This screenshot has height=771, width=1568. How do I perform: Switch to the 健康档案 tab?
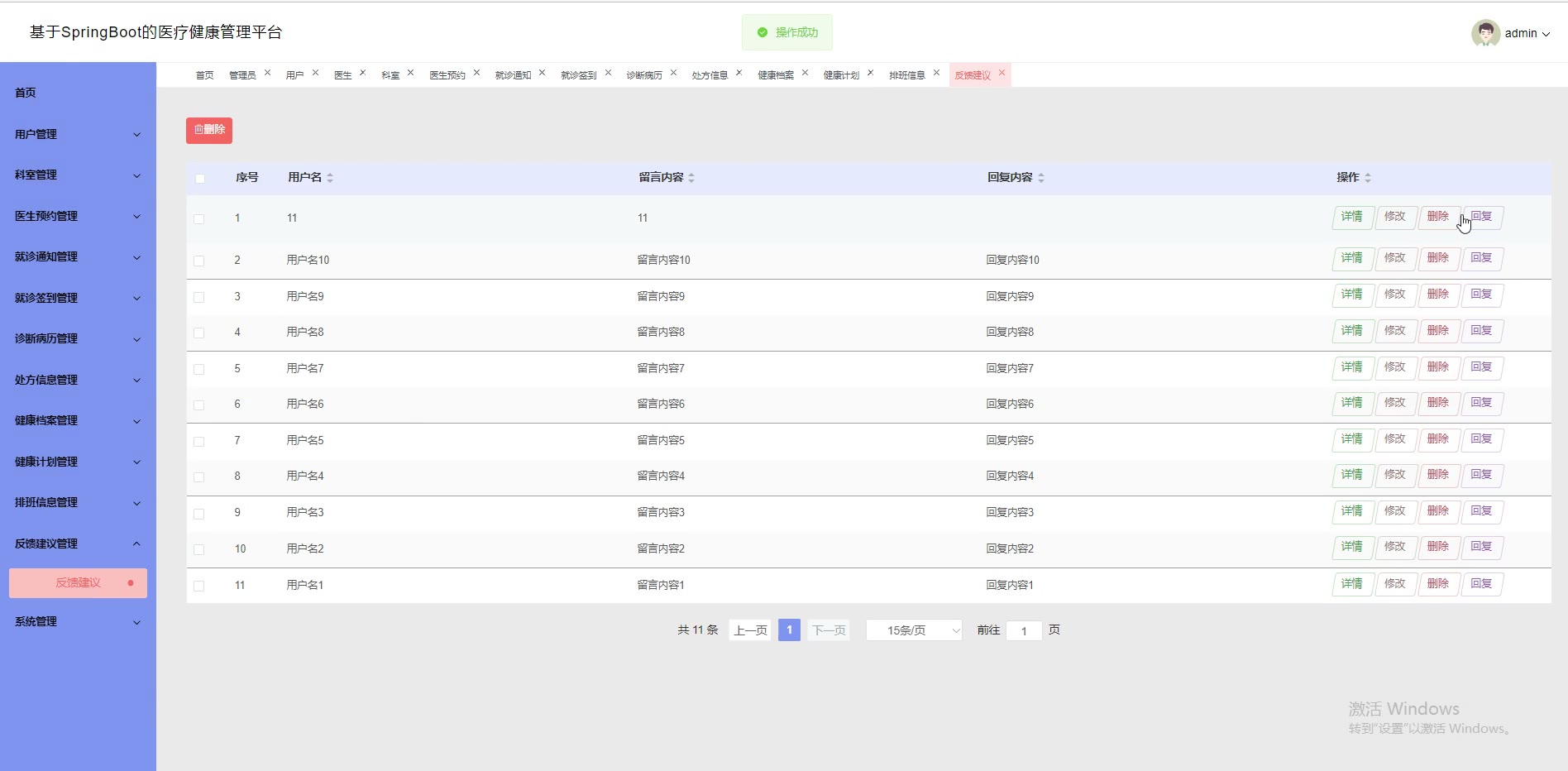(776, 75)
